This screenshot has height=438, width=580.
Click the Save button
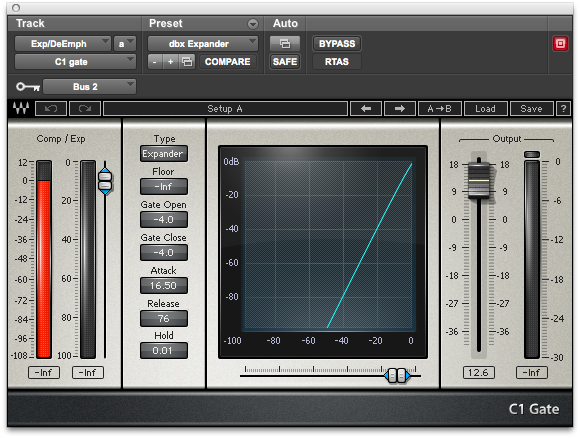[x=531, y=109]
